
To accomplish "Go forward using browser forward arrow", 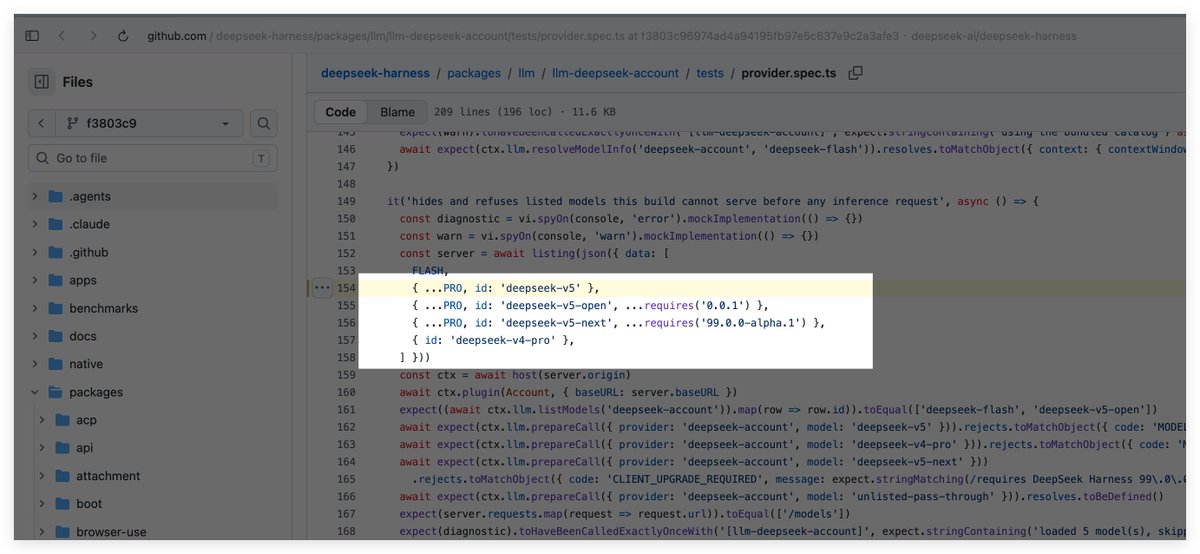I will 93,36.
